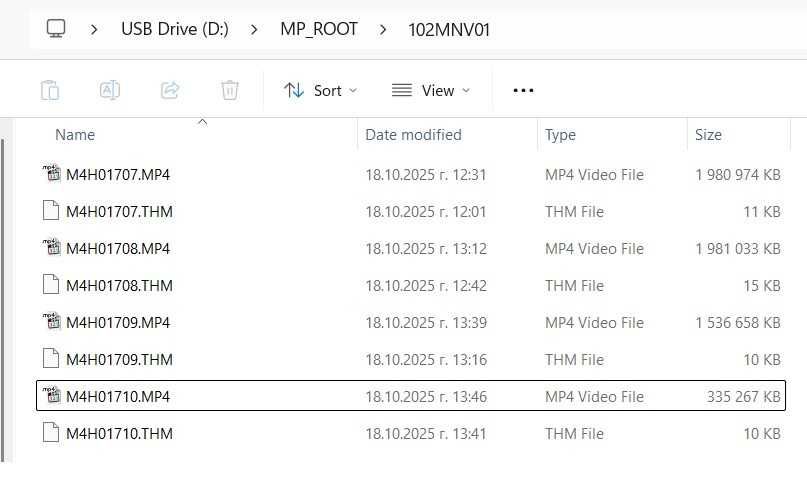
Task: Click the blank file icon of M4H01710.THM
Action: point(50,432)
